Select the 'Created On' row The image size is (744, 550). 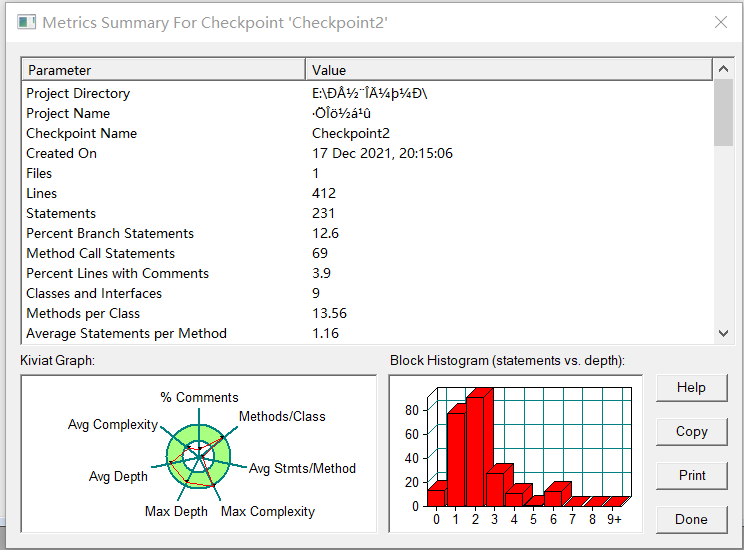[368, 153]
